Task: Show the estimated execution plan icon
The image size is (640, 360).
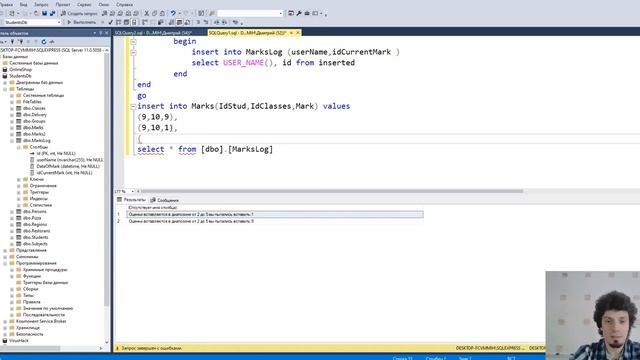Action: [x=118, y=22]
